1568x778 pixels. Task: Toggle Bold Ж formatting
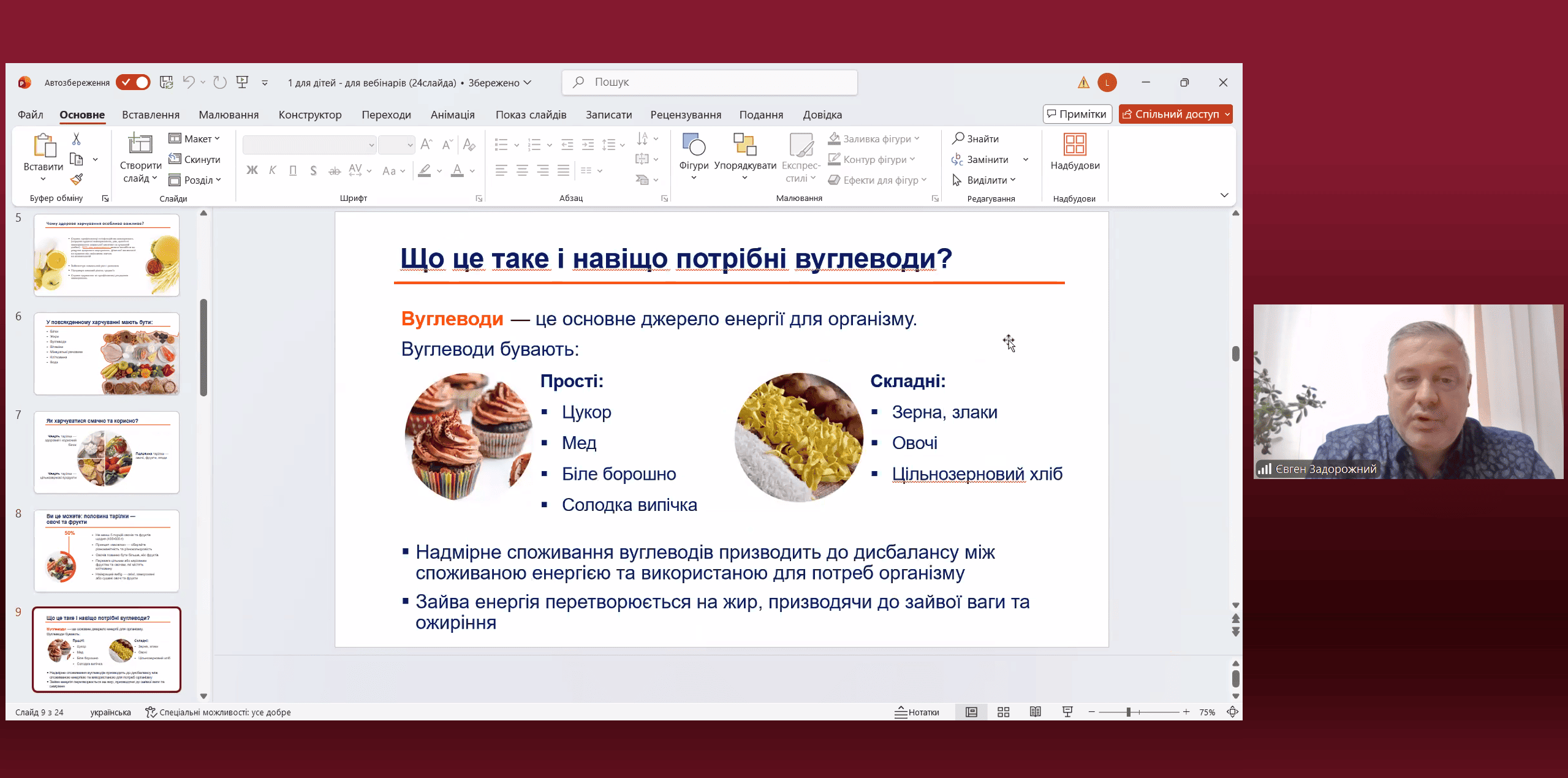click(x=252, y=170)
